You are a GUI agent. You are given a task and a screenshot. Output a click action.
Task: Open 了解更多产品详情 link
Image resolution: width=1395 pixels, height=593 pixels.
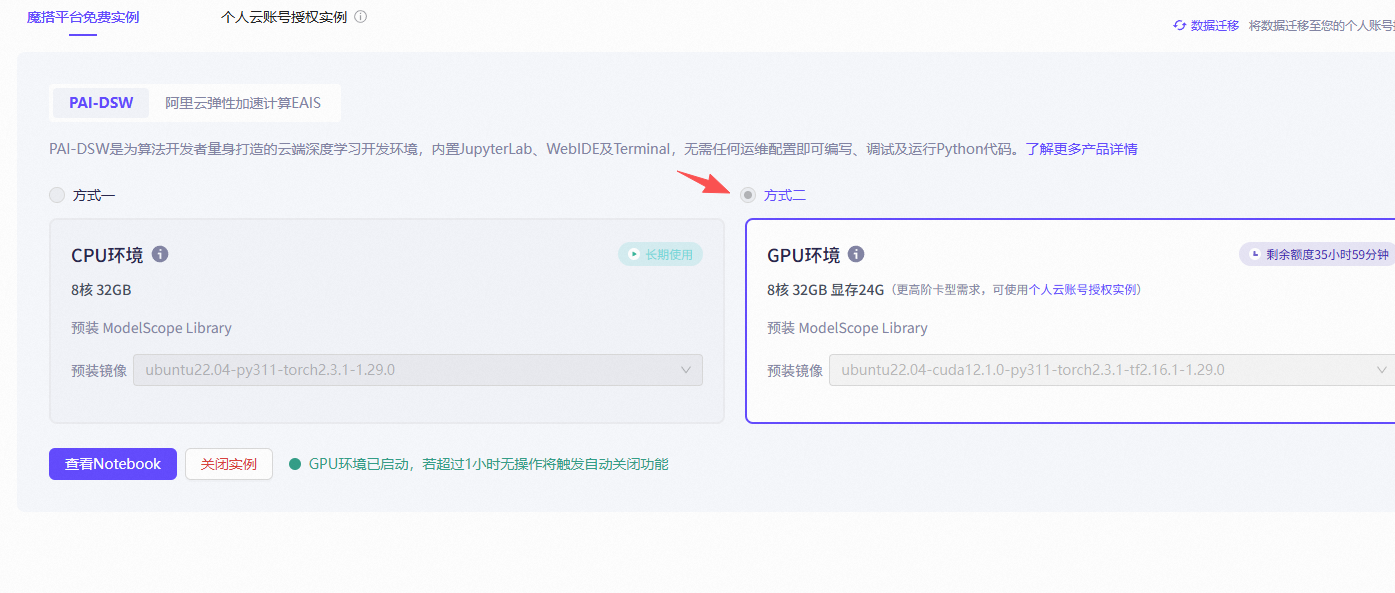(x=1081, y=149)
